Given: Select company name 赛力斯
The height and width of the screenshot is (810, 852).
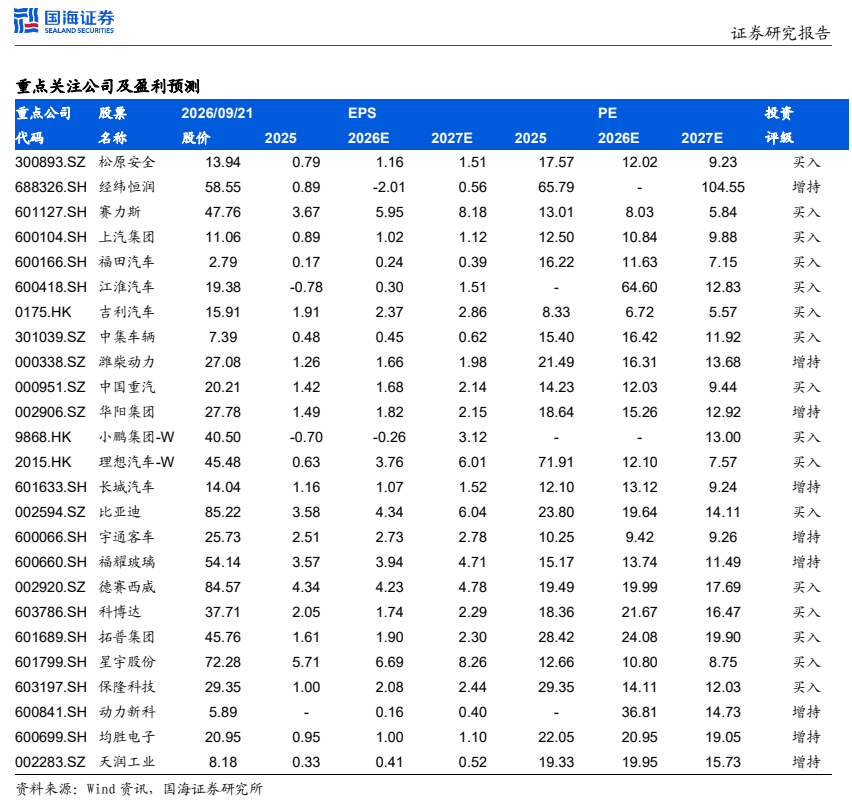Looking at the screenshot, I should pyautogui.click(x=120, y=212).
